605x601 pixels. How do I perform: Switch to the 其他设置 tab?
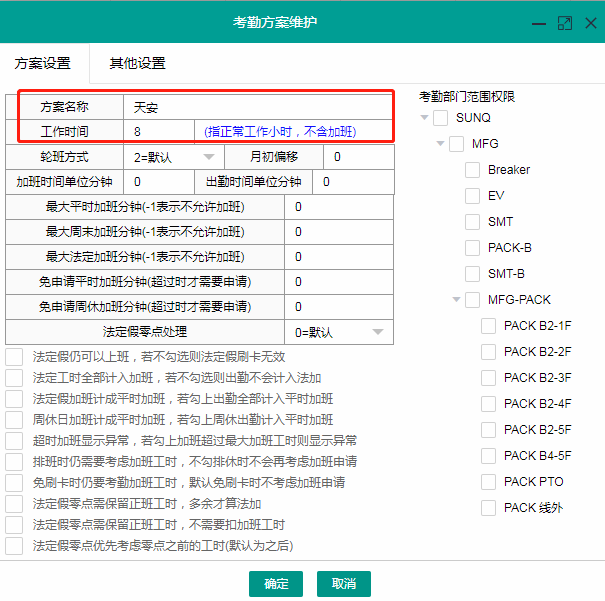coord(138,64)
